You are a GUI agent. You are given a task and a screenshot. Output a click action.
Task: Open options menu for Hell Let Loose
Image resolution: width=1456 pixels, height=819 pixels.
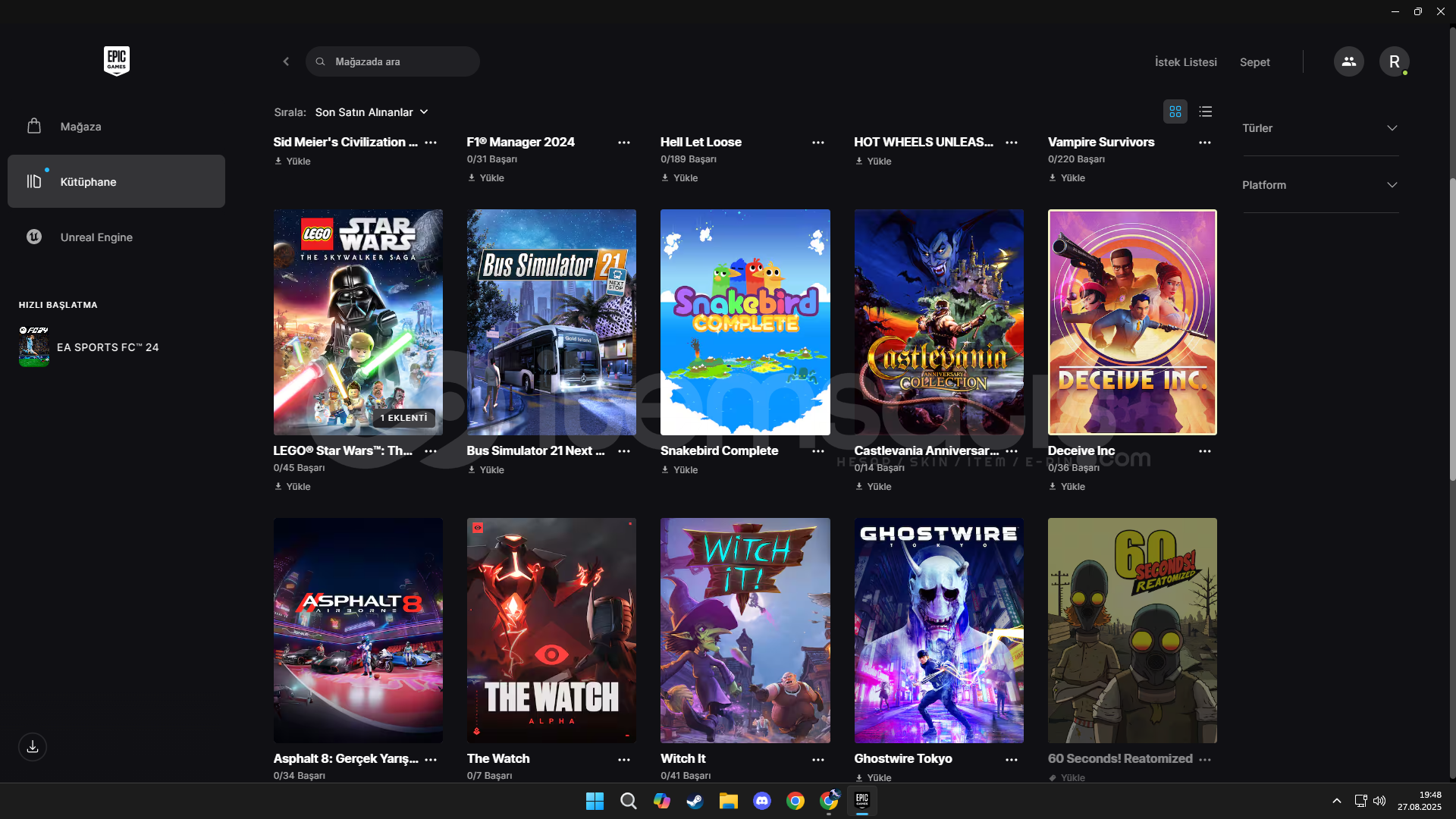pos(818,143)
